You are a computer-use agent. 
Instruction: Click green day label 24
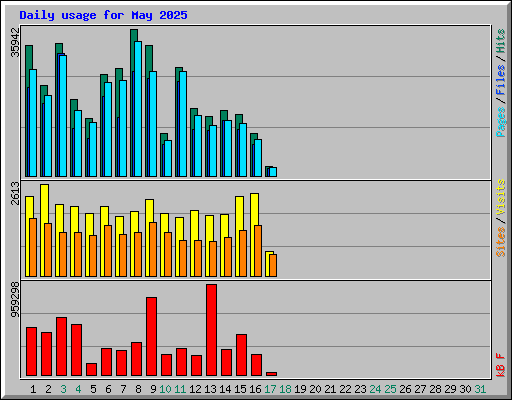tap(375, 389)
